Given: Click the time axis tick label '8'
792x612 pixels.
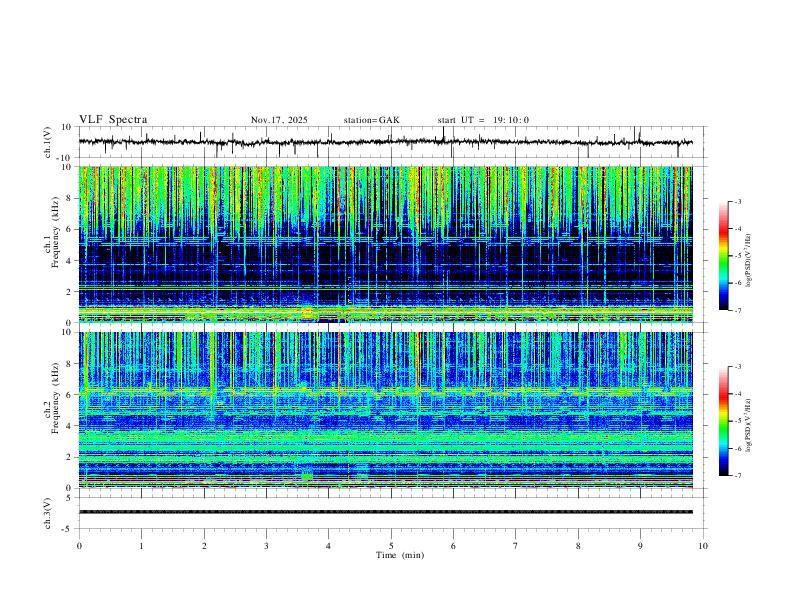Looking at the screenshot, I should tap(578, 546).
